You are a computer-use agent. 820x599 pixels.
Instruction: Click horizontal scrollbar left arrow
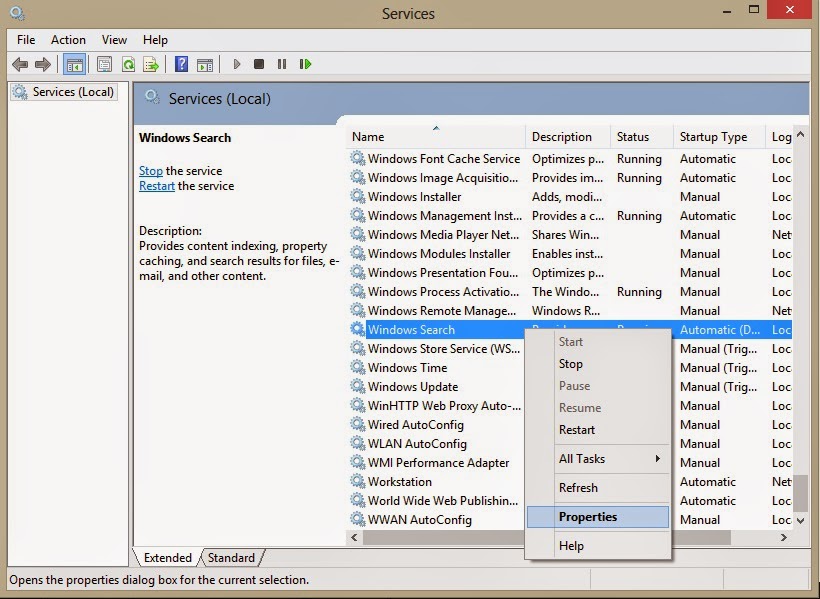tap(355, 537)
